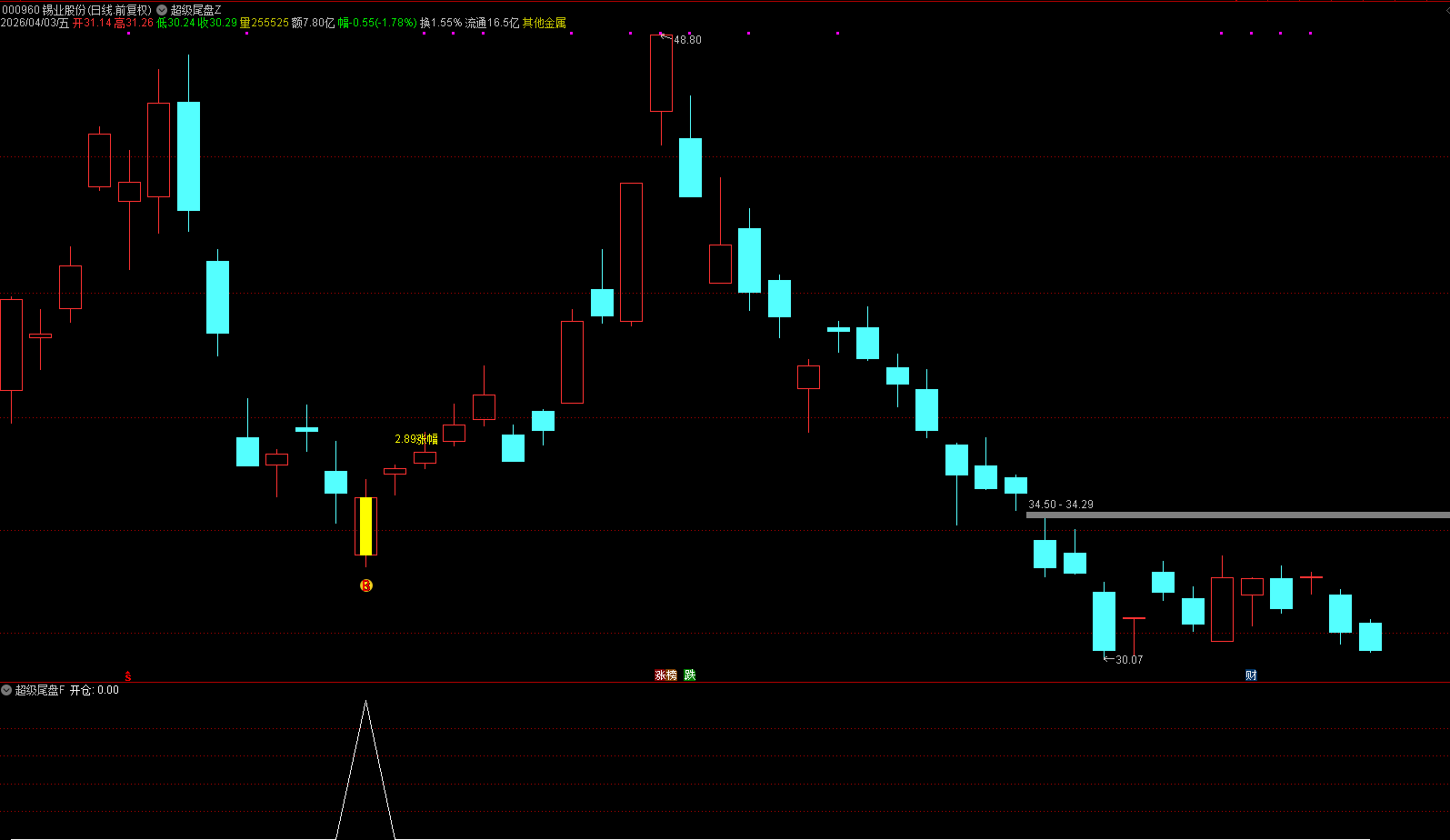Expand the 超级尾盘Z indicator dropdown arrow
The height and width of the screenshot is (840, 1450).
(x=162, y=10)
